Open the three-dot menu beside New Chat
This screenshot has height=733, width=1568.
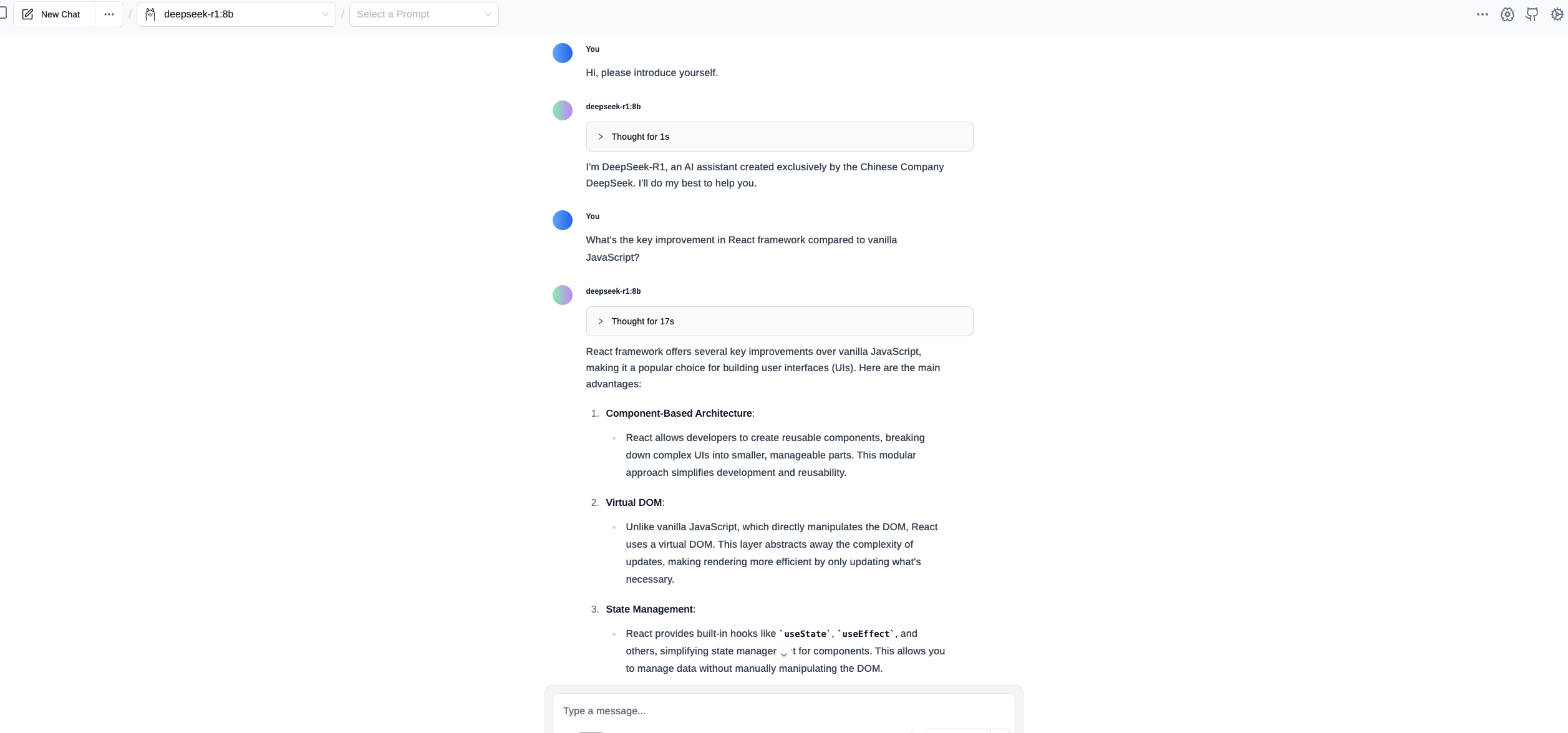pyautogui.click(x=109, y=14)
